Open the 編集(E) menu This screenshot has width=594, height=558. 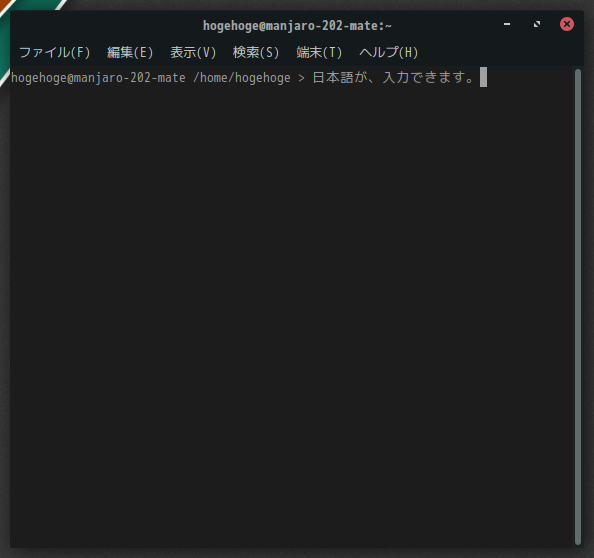(x=130, y=52)
